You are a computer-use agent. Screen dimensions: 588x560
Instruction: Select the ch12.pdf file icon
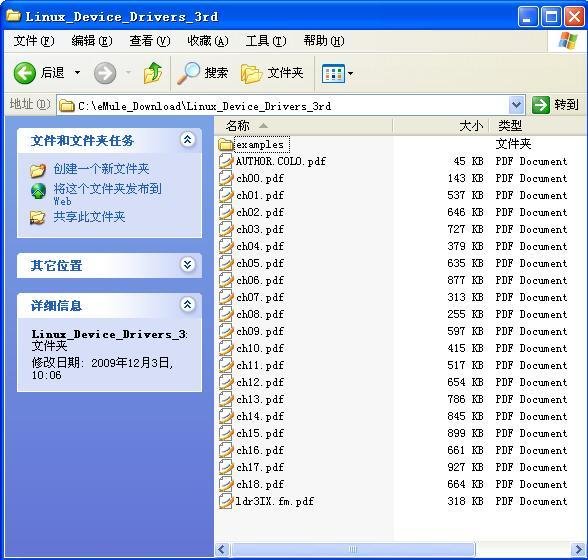(x=226, y=382)
